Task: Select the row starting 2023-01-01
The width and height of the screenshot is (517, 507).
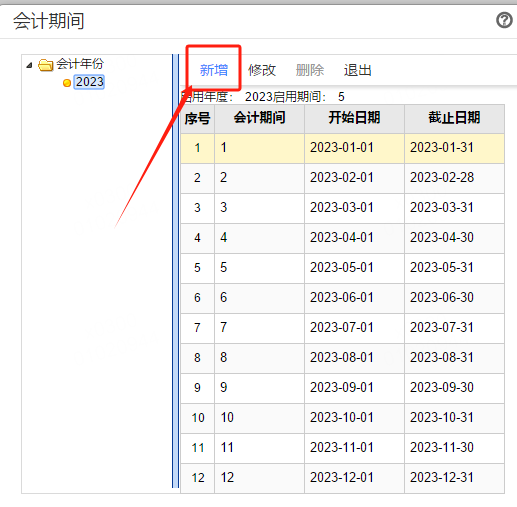Action: pos(342,148)
